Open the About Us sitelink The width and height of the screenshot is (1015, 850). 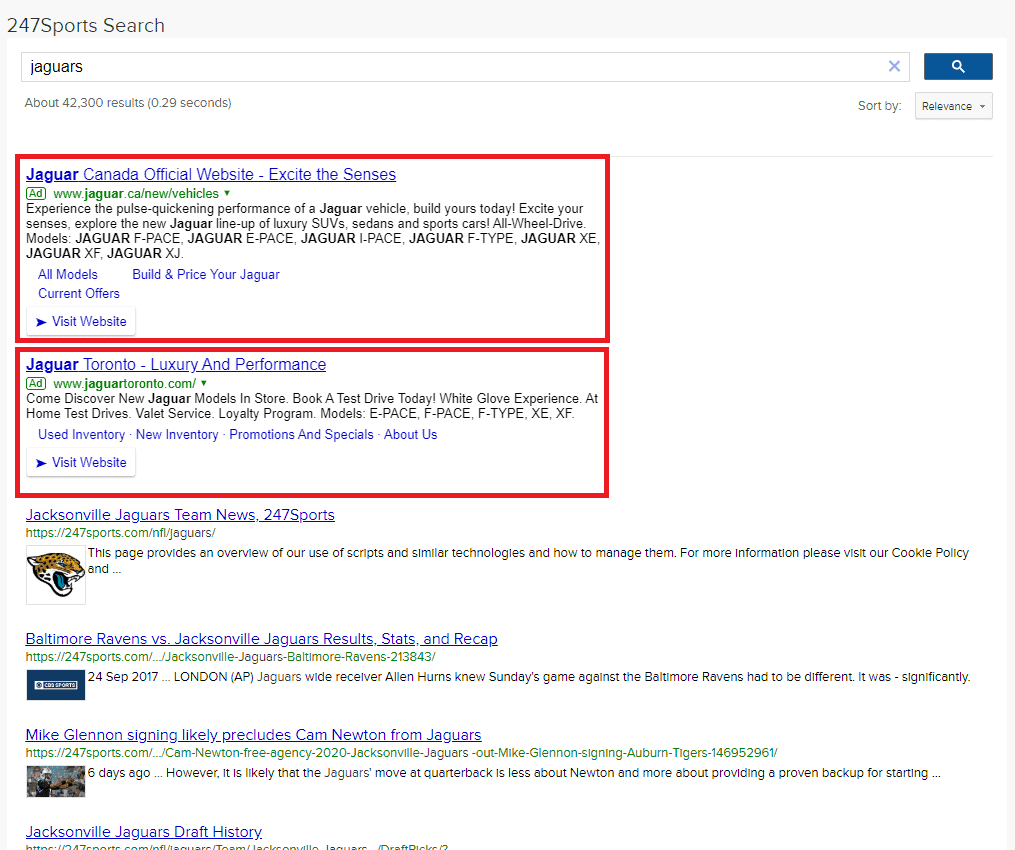point(410,434)
